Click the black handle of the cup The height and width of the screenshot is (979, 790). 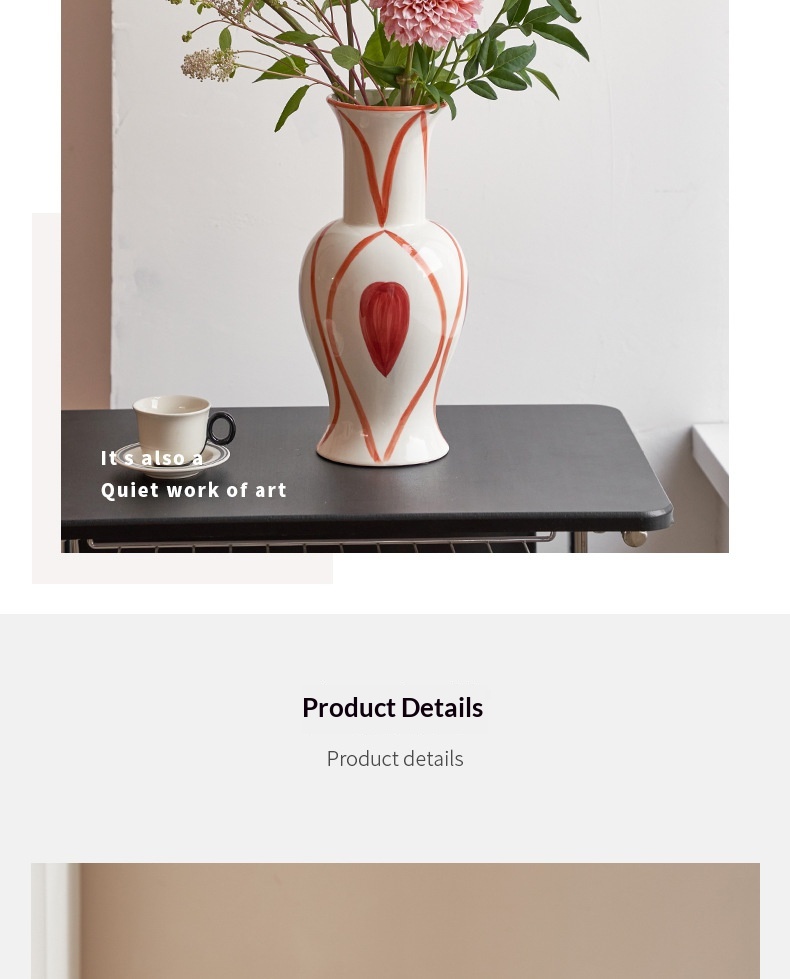(222, 428)
